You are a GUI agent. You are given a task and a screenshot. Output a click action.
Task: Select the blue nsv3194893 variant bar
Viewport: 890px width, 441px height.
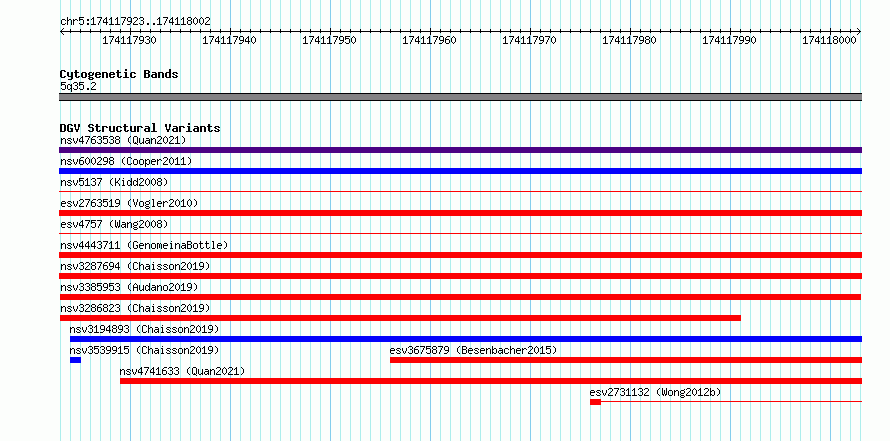[465, 339]
